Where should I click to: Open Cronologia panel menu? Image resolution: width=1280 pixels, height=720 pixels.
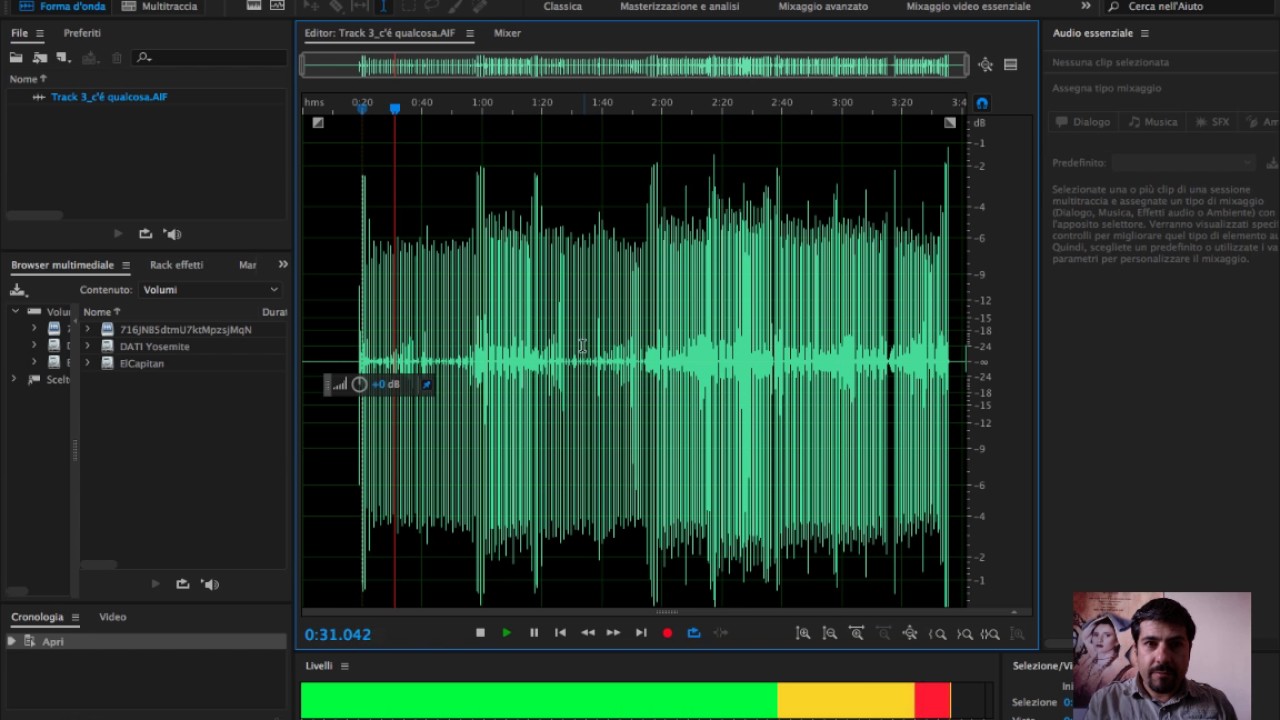coord(75,617)
